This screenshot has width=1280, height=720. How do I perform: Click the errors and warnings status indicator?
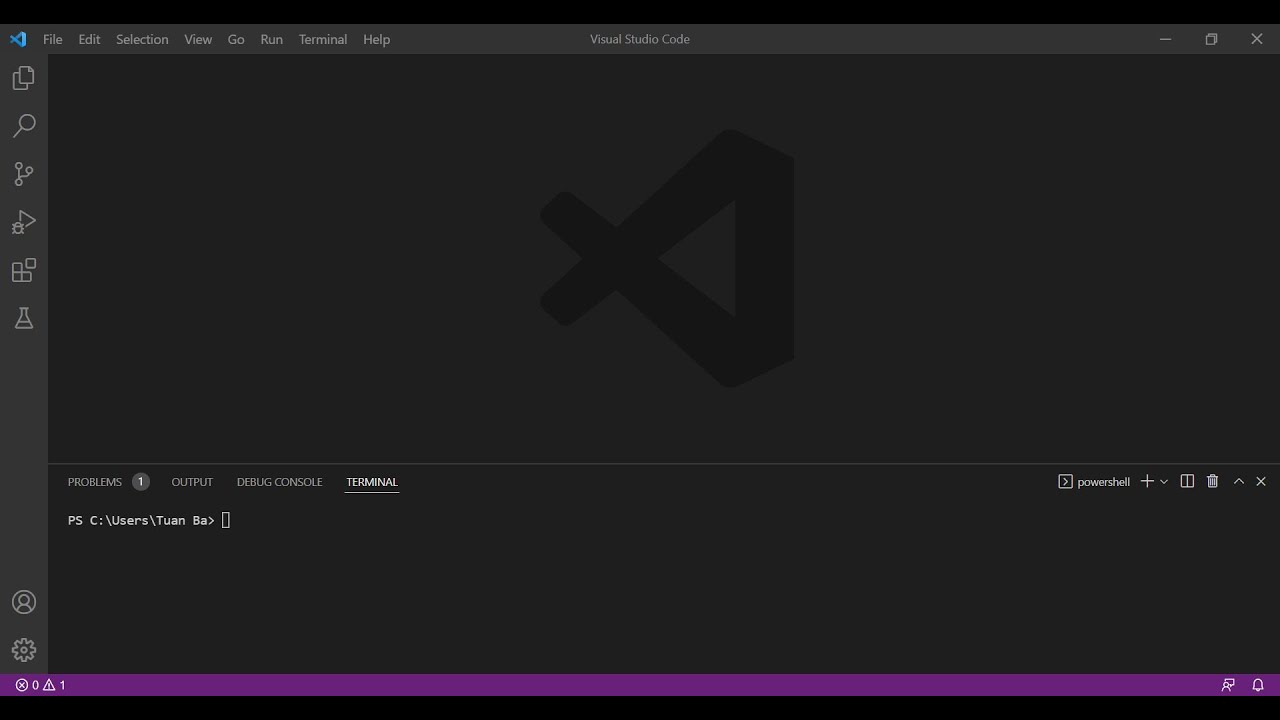pos(41,685)
